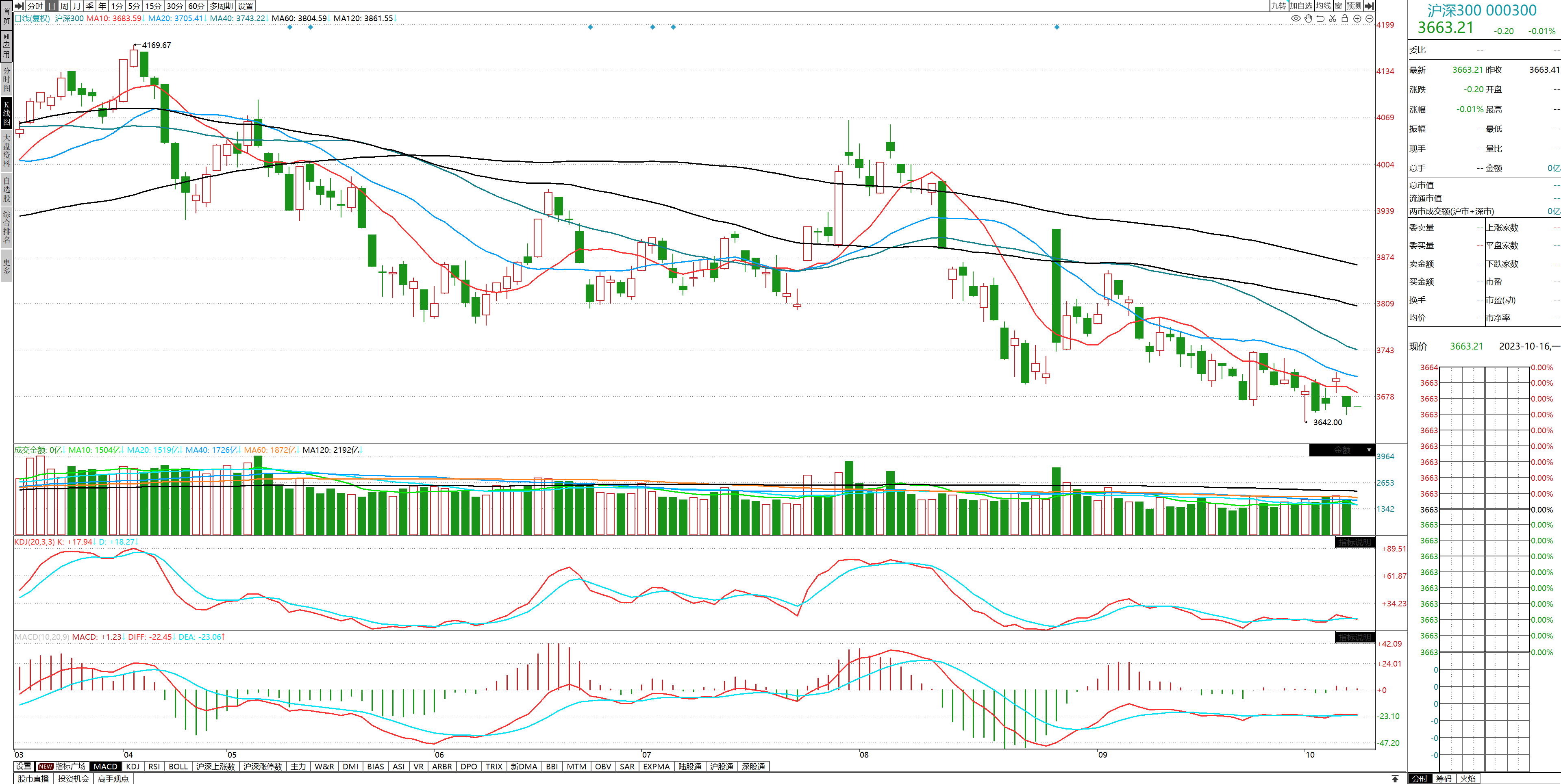Click the undo arrow icon
Screen dimensions: 1561x784
[1320, 18]
